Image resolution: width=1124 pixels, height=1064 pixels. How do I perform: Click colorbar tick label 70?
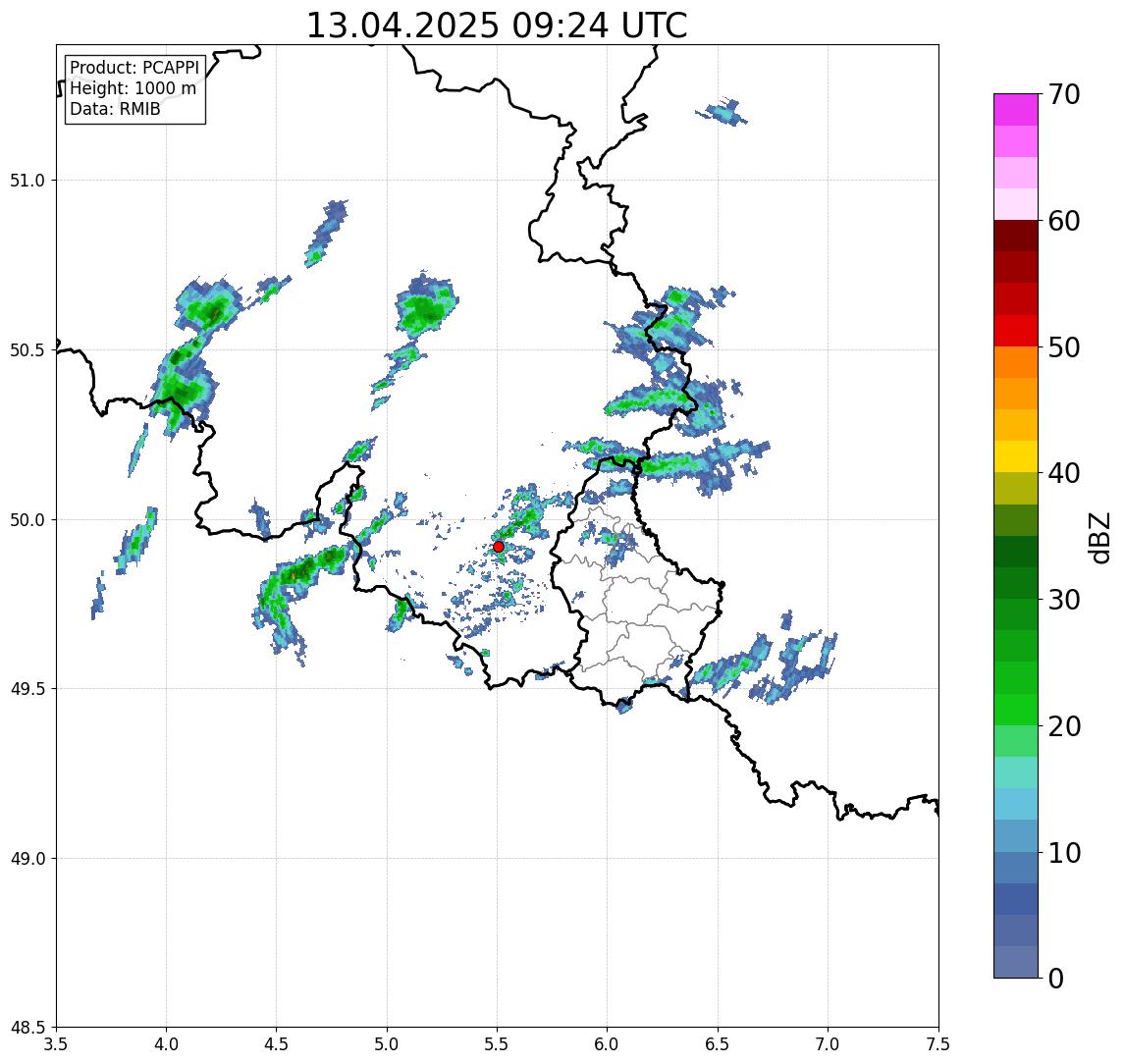tap(1064, 94)
